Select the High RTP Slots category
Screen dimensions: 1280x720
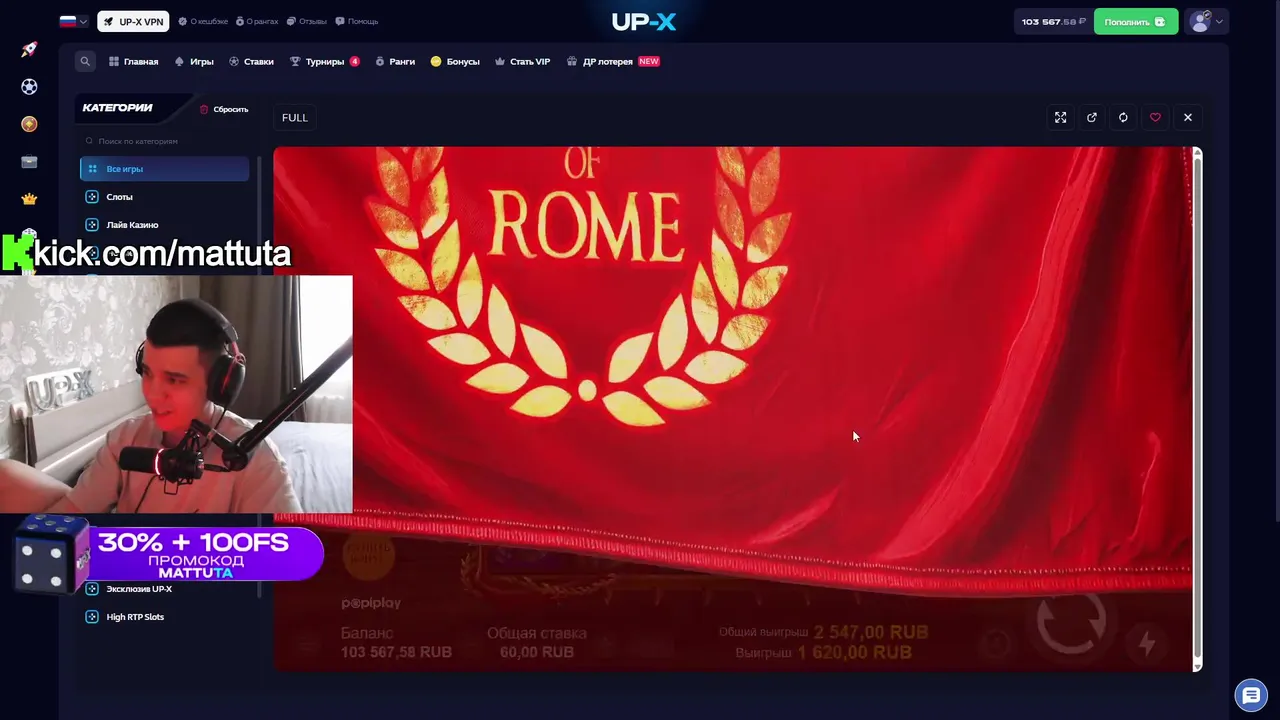point(165,617)
